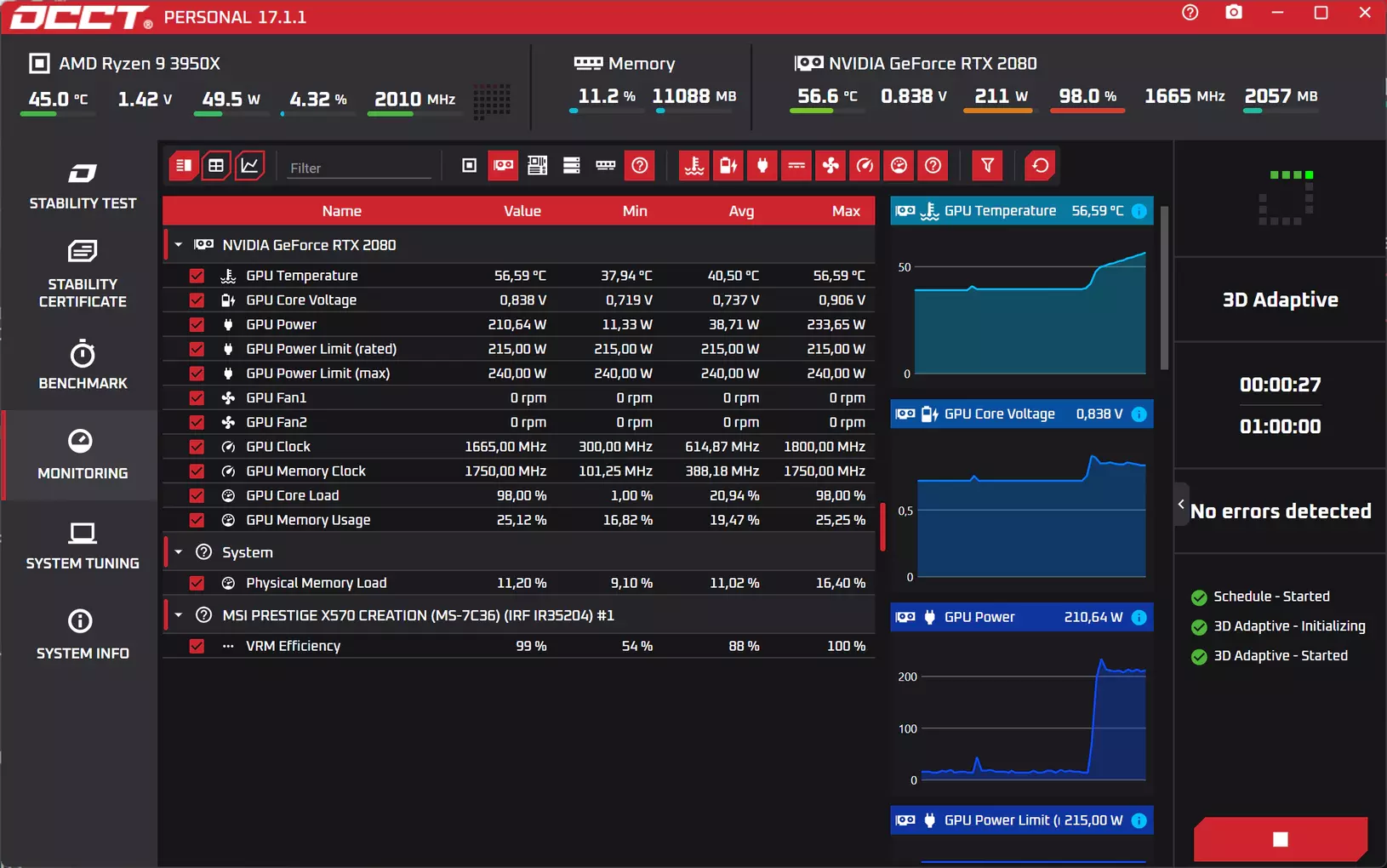Toggle the VRM Efficiency checkbox
Image resolution: width=1387 pixels, height=868 pixels.
[197, 646]
